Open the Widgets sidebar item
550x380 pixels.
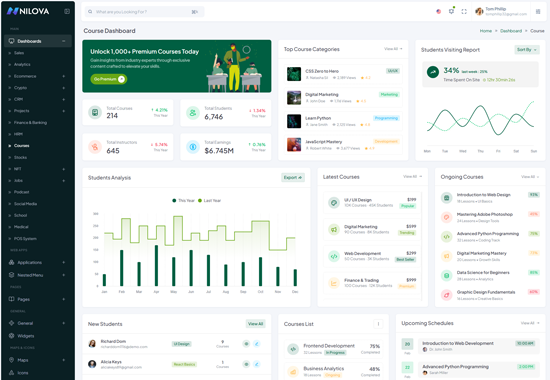26,336
